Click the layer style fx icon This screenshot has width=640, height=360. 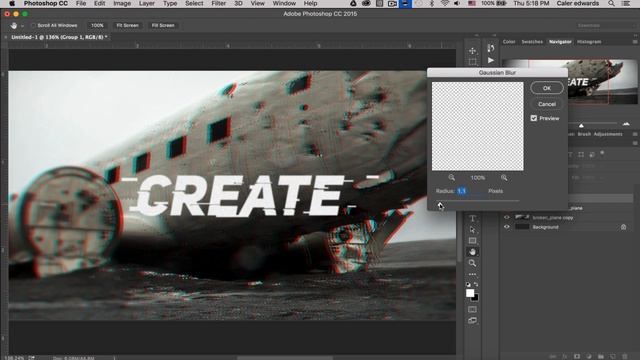point(565,356)
